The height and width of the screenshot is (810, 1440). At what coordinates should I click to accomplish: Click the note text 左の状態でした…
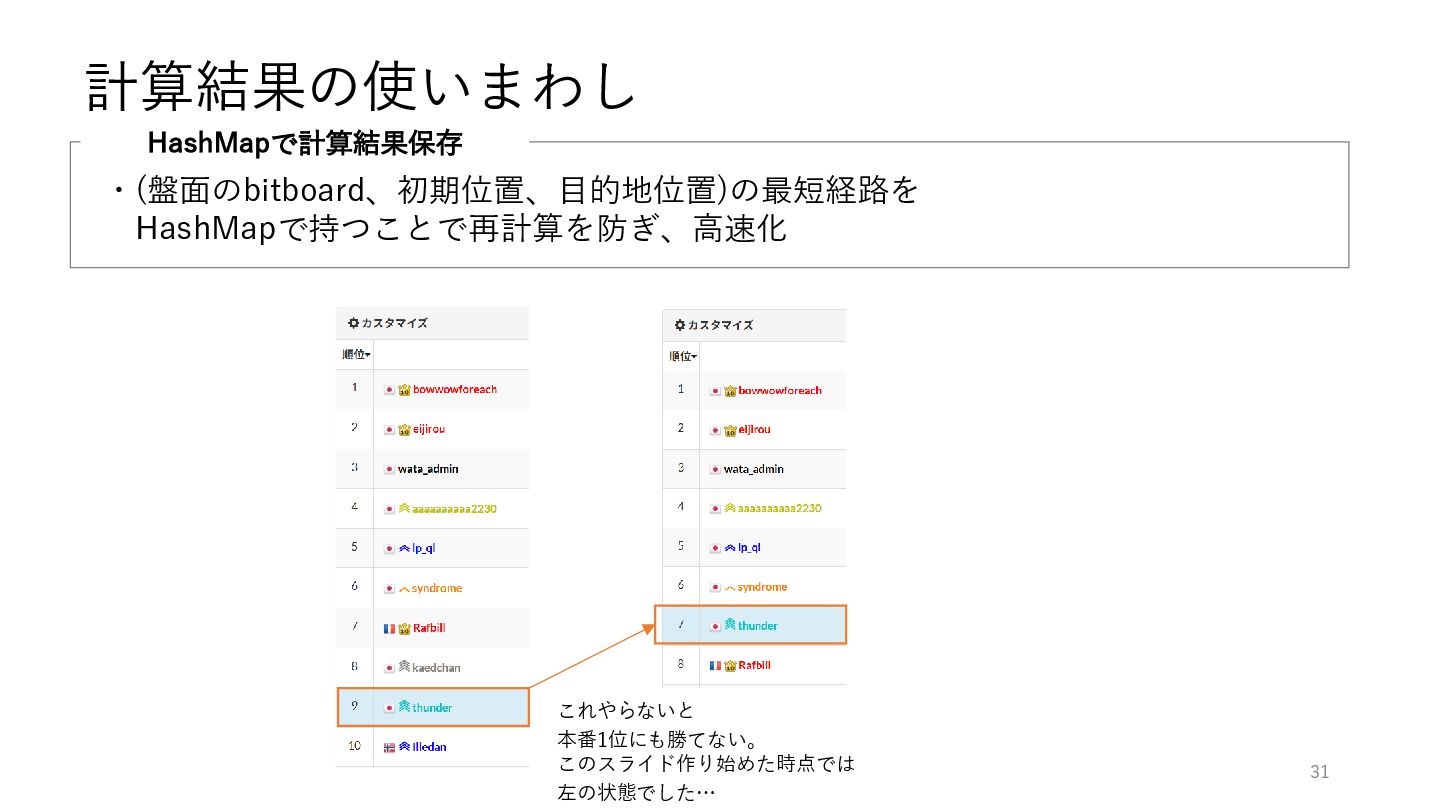tap(636, 793)
